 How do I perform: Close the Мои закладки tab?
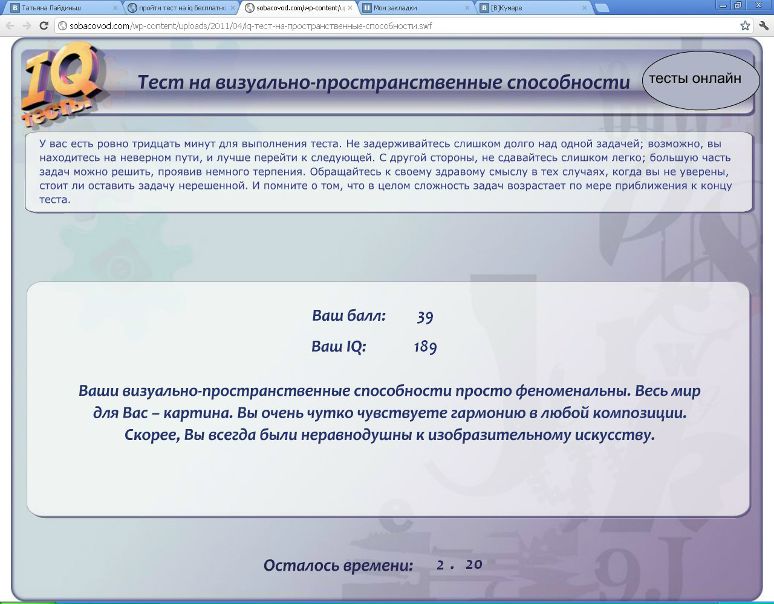[x=468, y=7]
